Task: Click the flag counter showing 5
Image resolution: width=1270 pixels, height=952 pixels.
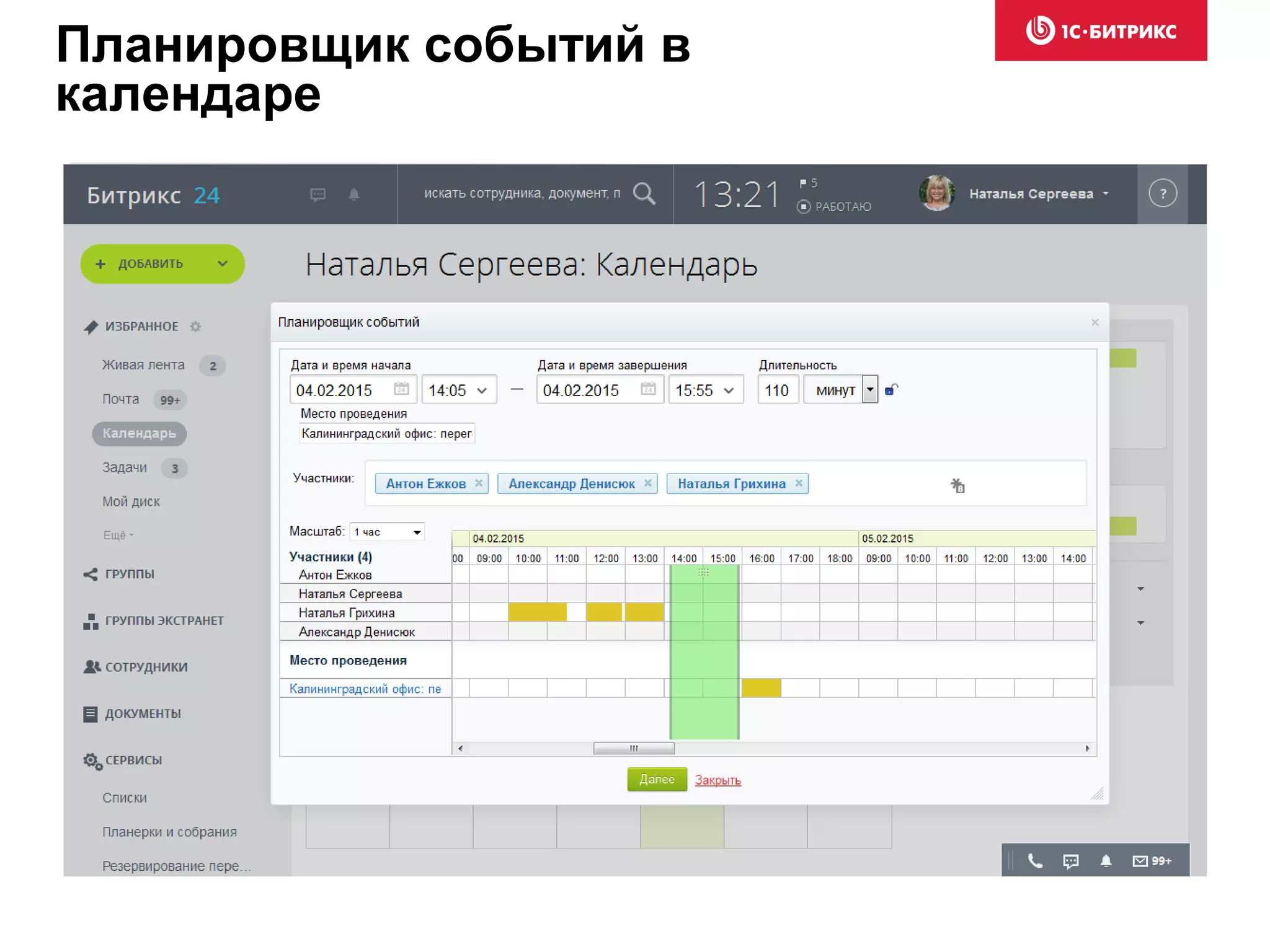Action: click(x=809, y=183)
